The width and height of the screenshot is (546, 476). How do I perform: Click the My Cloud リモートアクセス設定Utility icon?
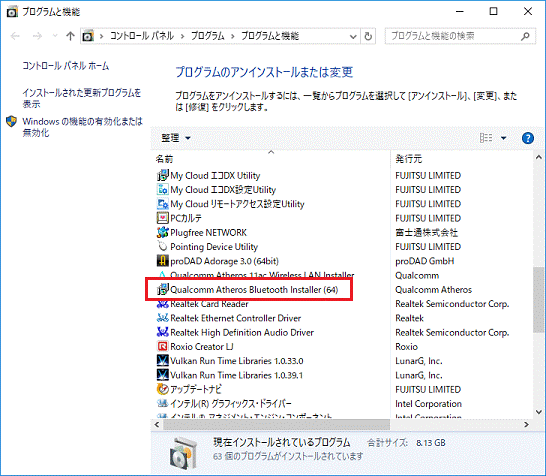pyautogui.click(x=163, y=204)
